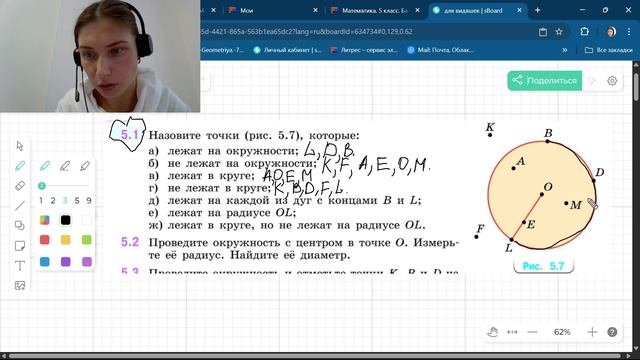Expand the hidden bookmarks chevron
640x360 pixels.
click(565, 50)
